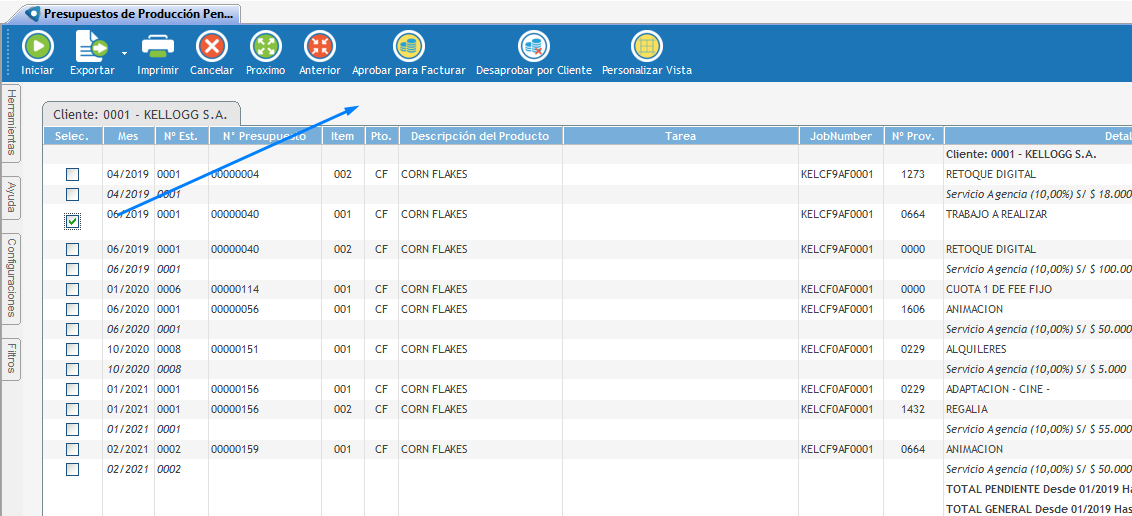Click the Exportar document icon

[91, 47]
